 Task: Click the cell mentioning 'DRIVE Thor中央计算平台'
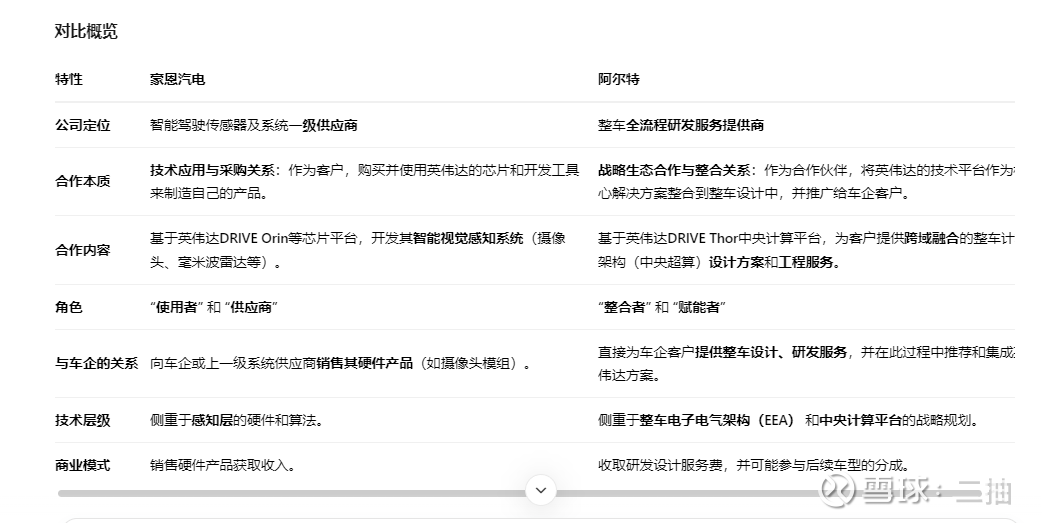tap(806, 250)
